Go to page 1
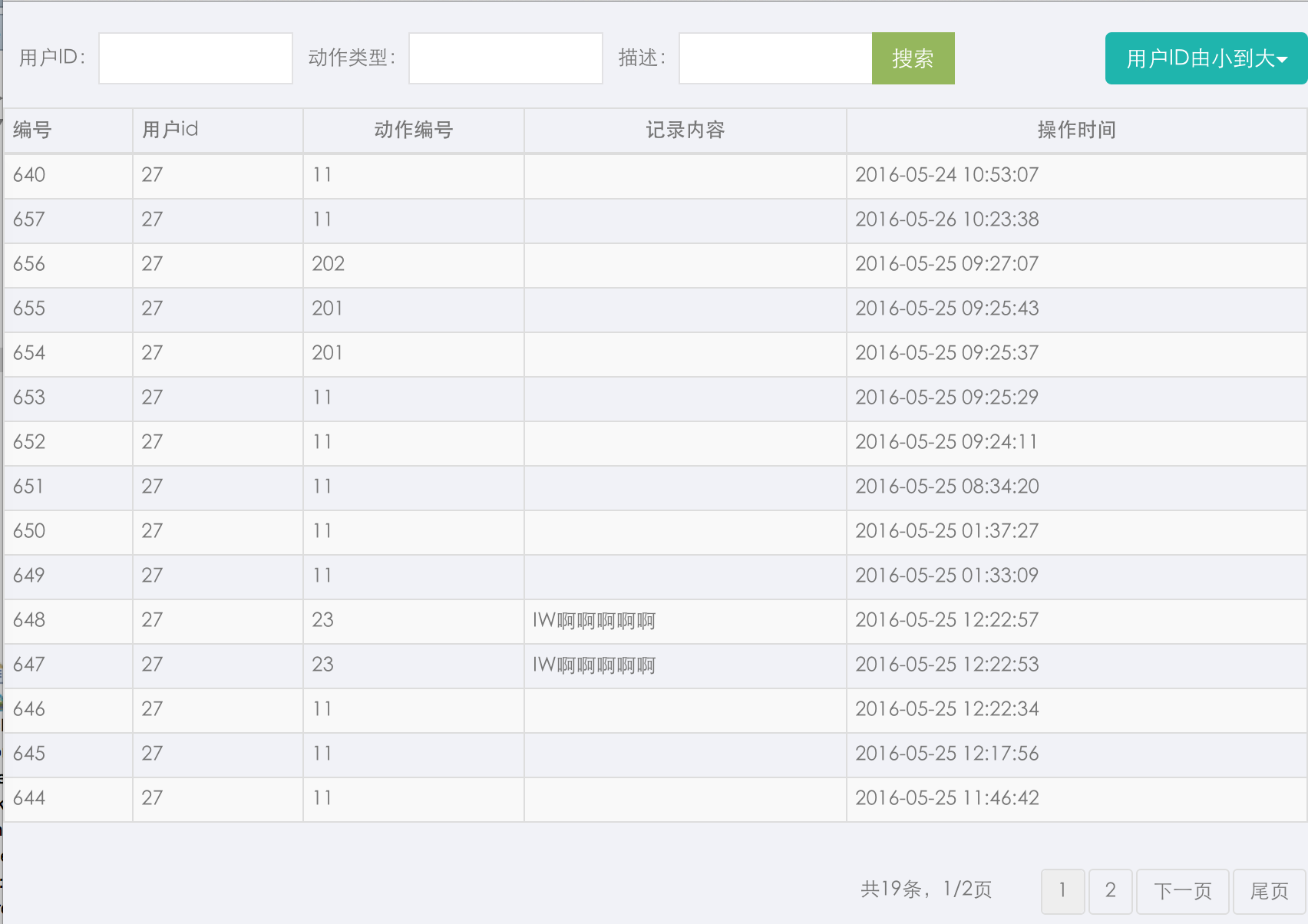Viewport: 1308px width, 924px height. [x=1063, y=891]
